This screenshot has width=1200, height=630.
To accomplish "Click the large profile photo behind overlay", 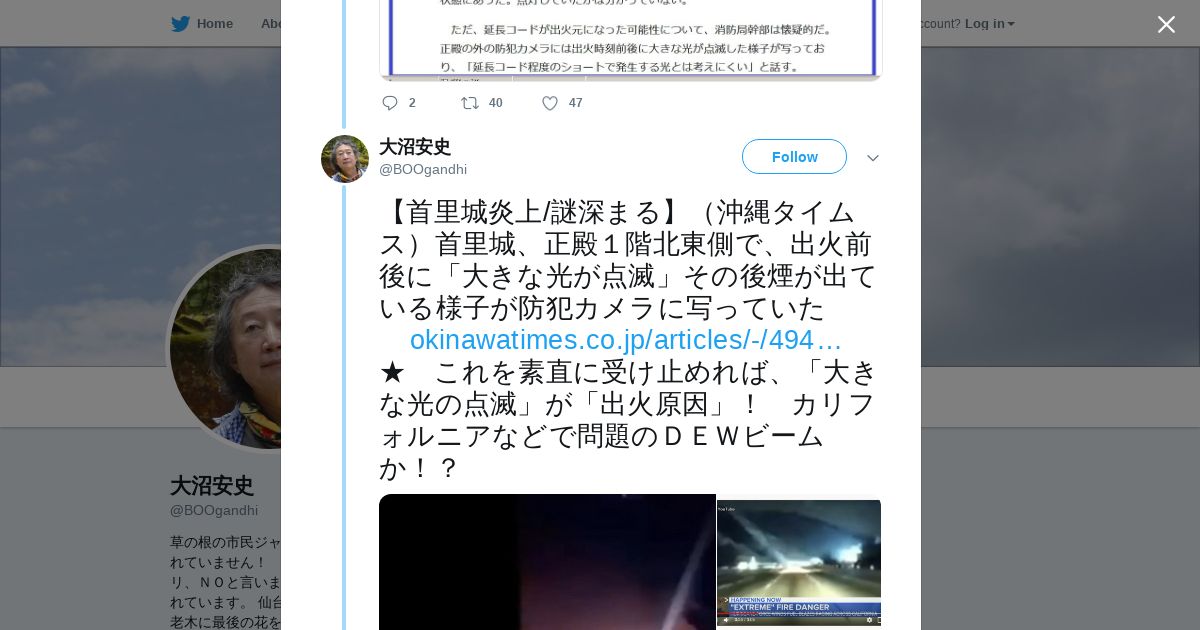I will point(225,348).
